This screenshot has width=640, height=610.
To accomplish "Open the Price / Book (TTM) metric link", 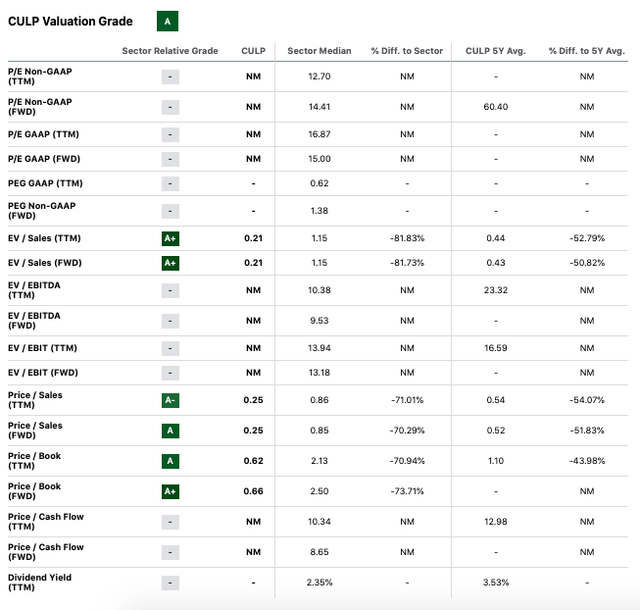I will (34, 461).
